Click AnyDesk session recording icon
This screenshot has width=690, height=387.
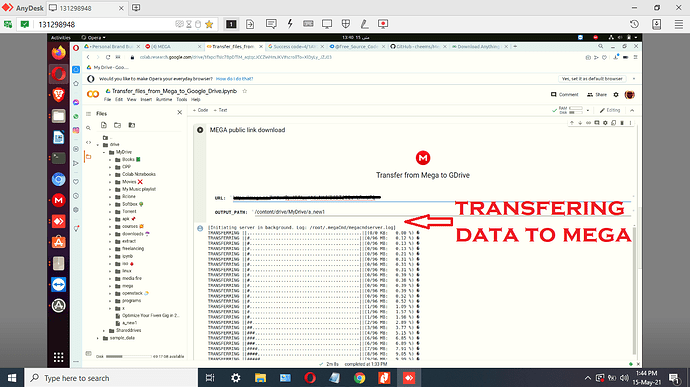(383, 24)
